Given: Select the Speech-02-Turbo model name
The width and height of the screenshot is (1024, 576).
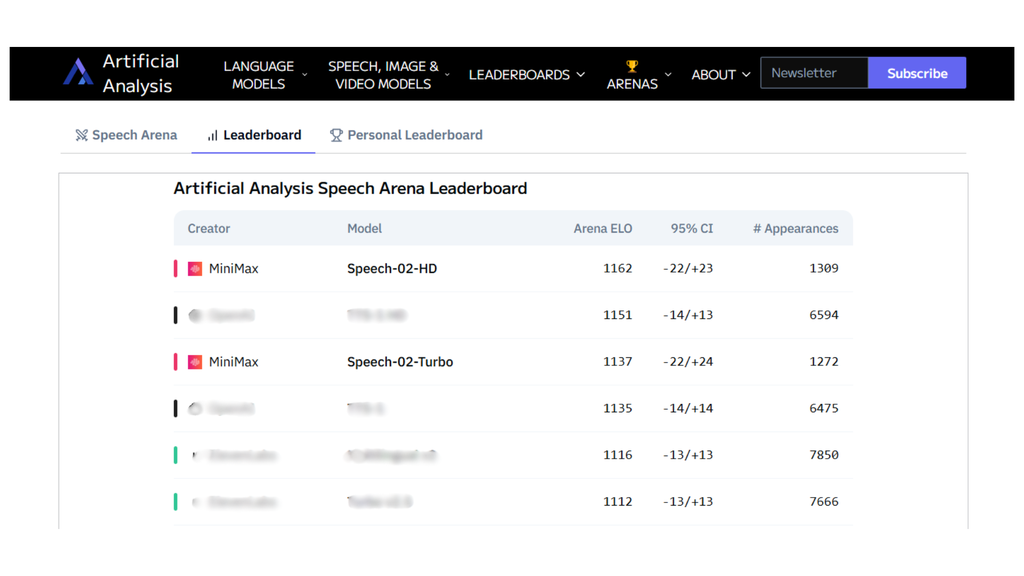Looking at the screenshot, I should coord(400,362).
